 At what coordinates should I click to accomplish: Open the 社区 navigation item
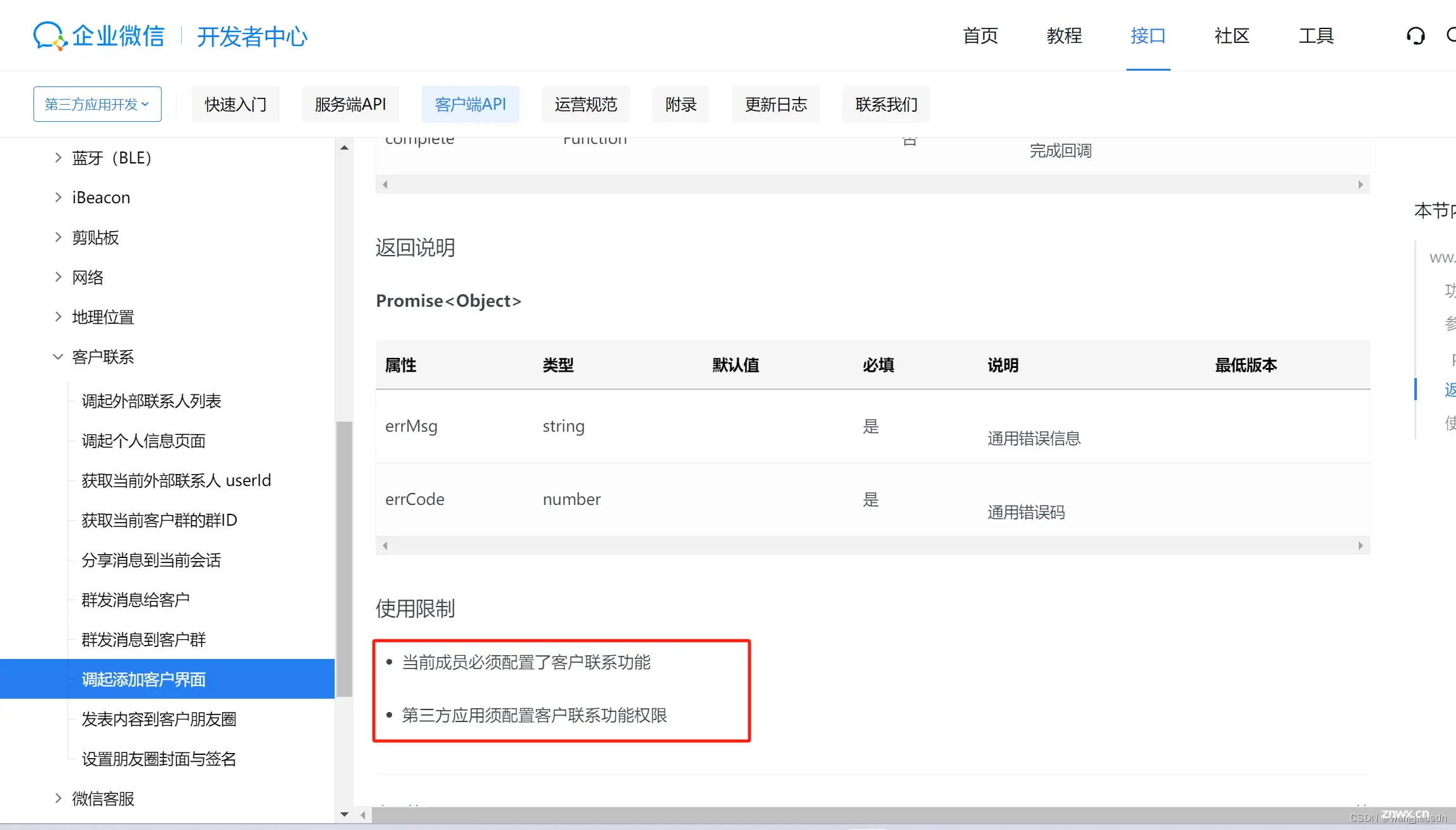pyautogui.click(x=1232, y=36)
